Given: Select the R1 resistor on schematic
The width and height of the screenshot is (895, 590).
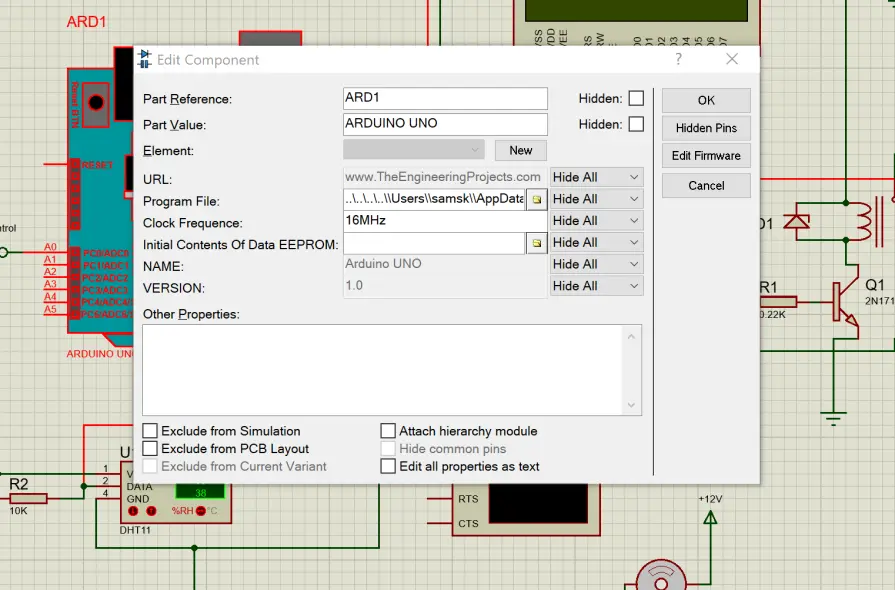Looking at the screenshot, I should pos(778,301).
